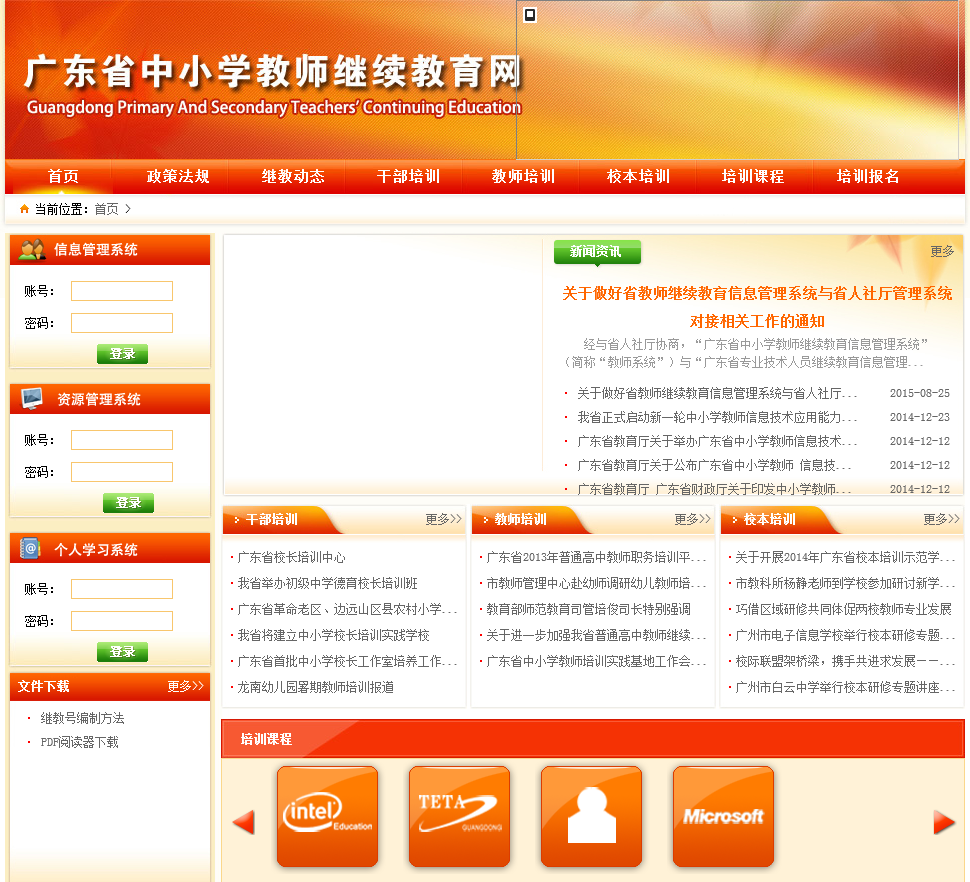
Task: Click the green 新闻资讯 tab
Action: pyautogui.click(x=597, y=252)
